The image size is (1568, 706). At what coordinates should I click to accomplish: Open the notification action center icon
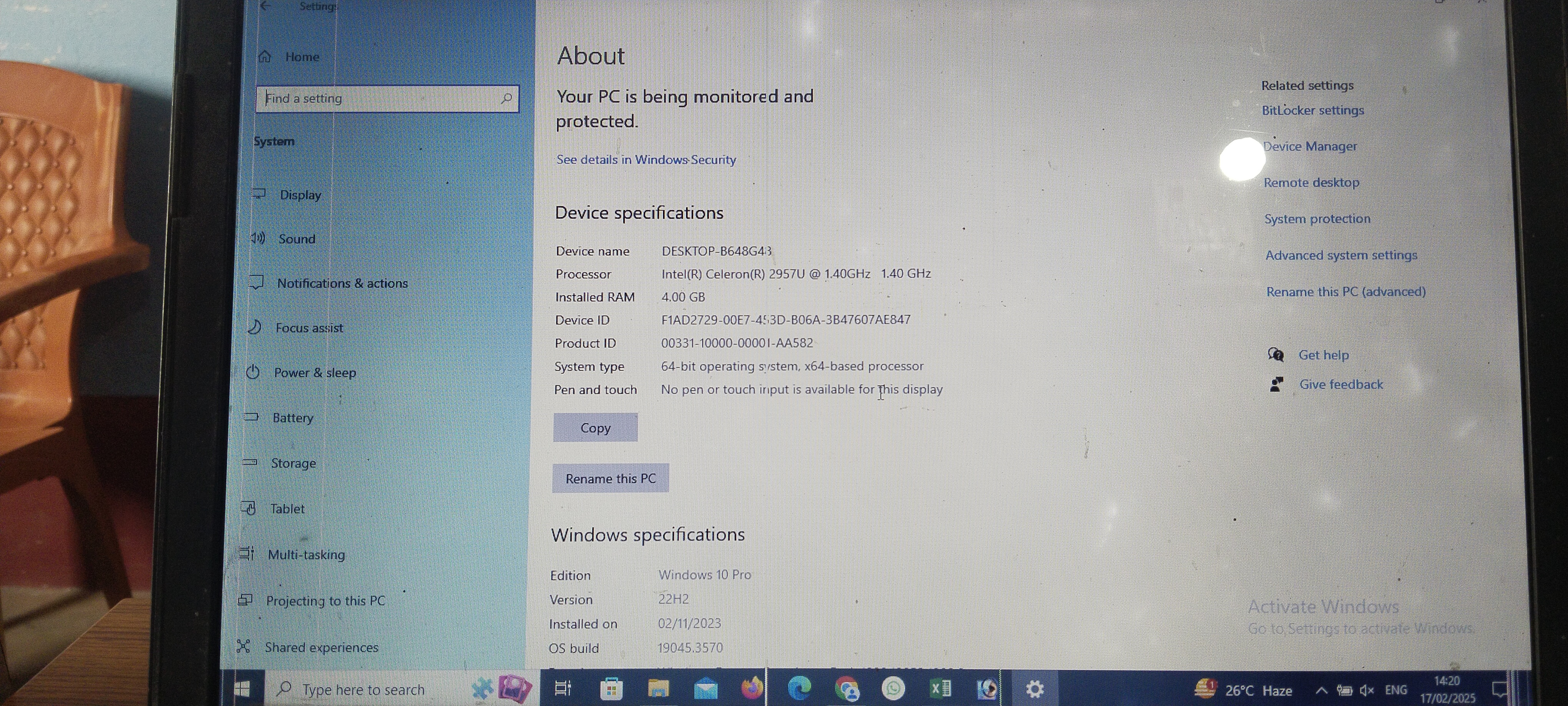(x=1500, y=690)
